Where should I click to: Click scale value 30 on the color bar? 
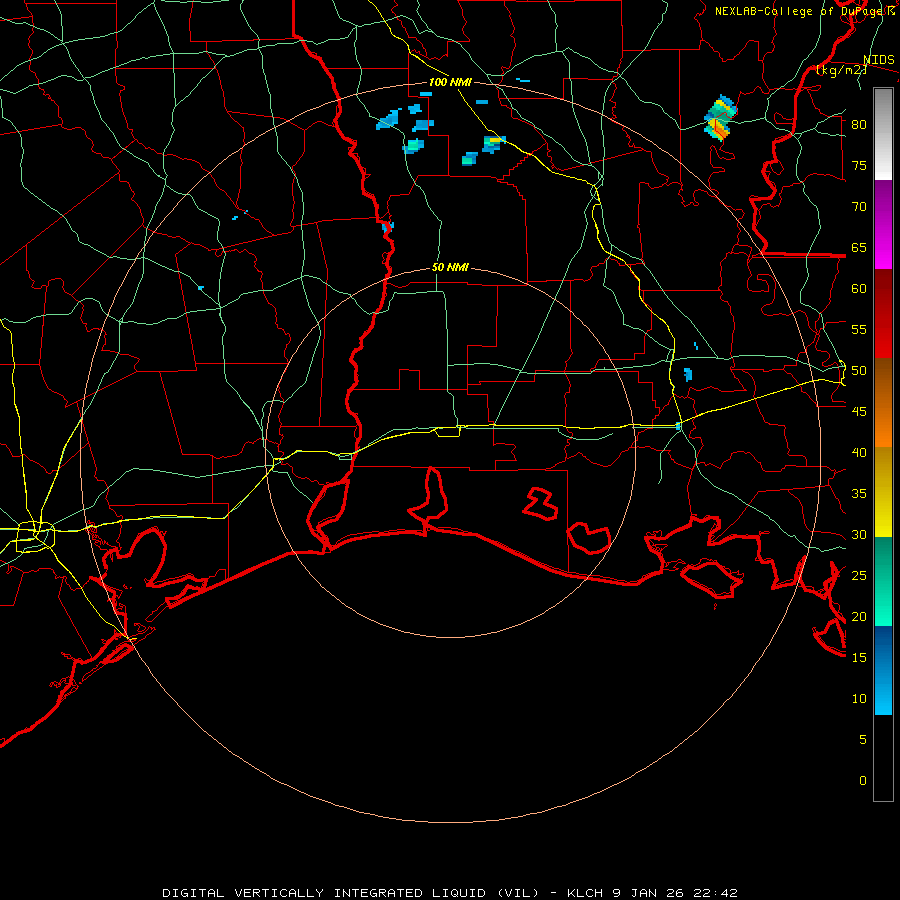click(x=859, y=535)
